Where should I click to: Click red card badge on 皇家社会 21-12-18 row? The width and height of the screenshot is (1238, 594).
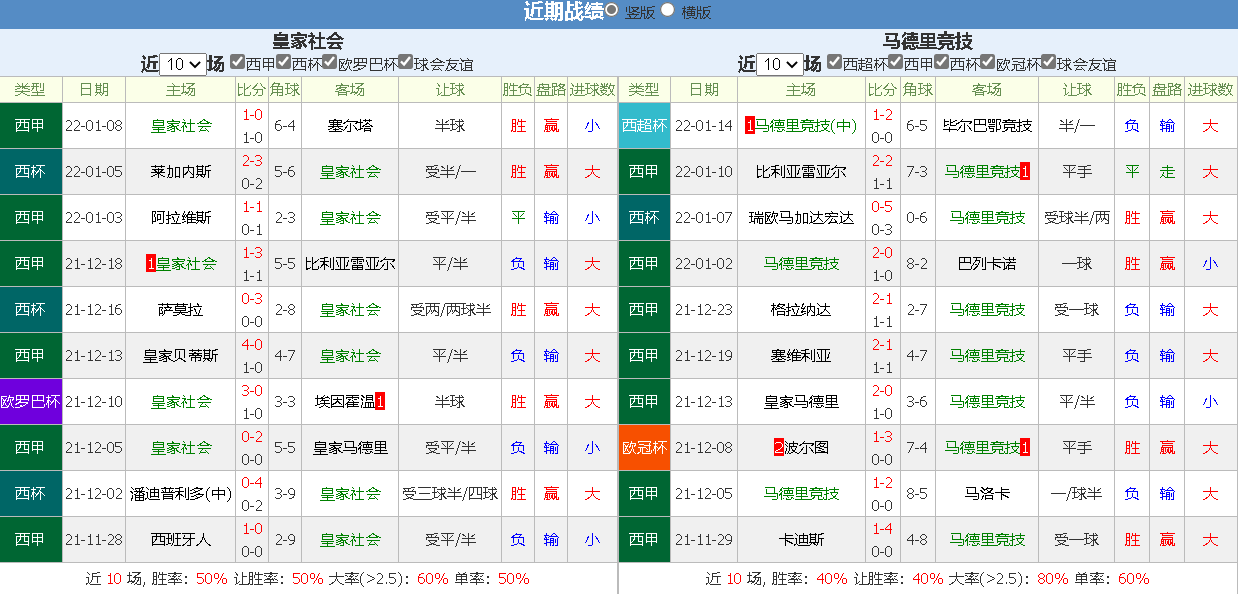tap(150, 264)
